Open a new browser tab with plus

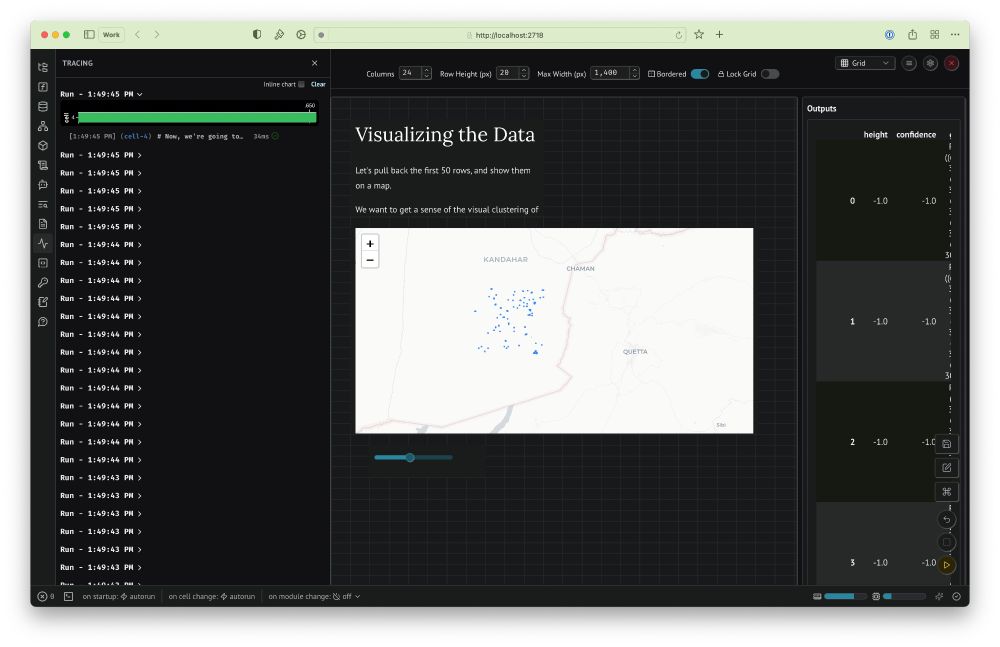[x=719, y=34]
